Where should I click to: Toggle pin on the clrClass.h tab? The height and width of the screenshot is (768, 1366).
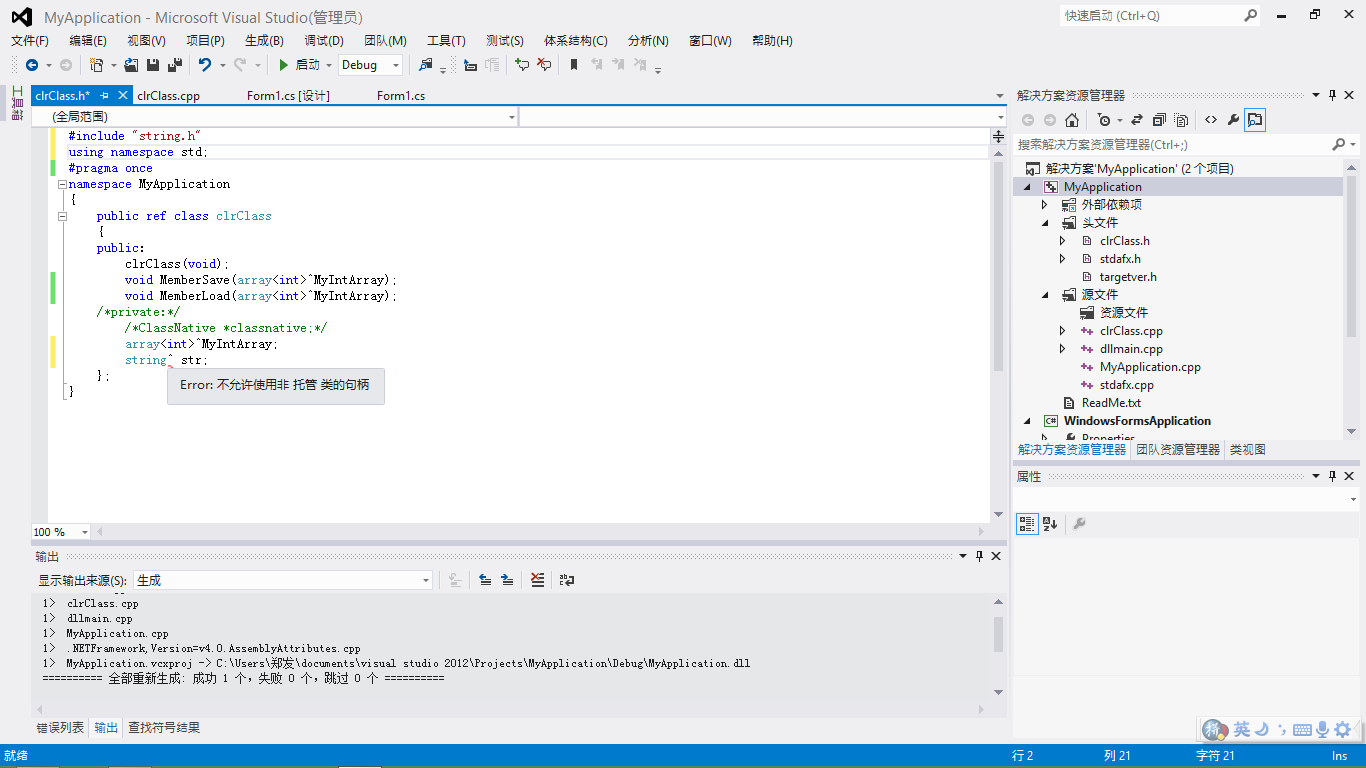[105, 95]
